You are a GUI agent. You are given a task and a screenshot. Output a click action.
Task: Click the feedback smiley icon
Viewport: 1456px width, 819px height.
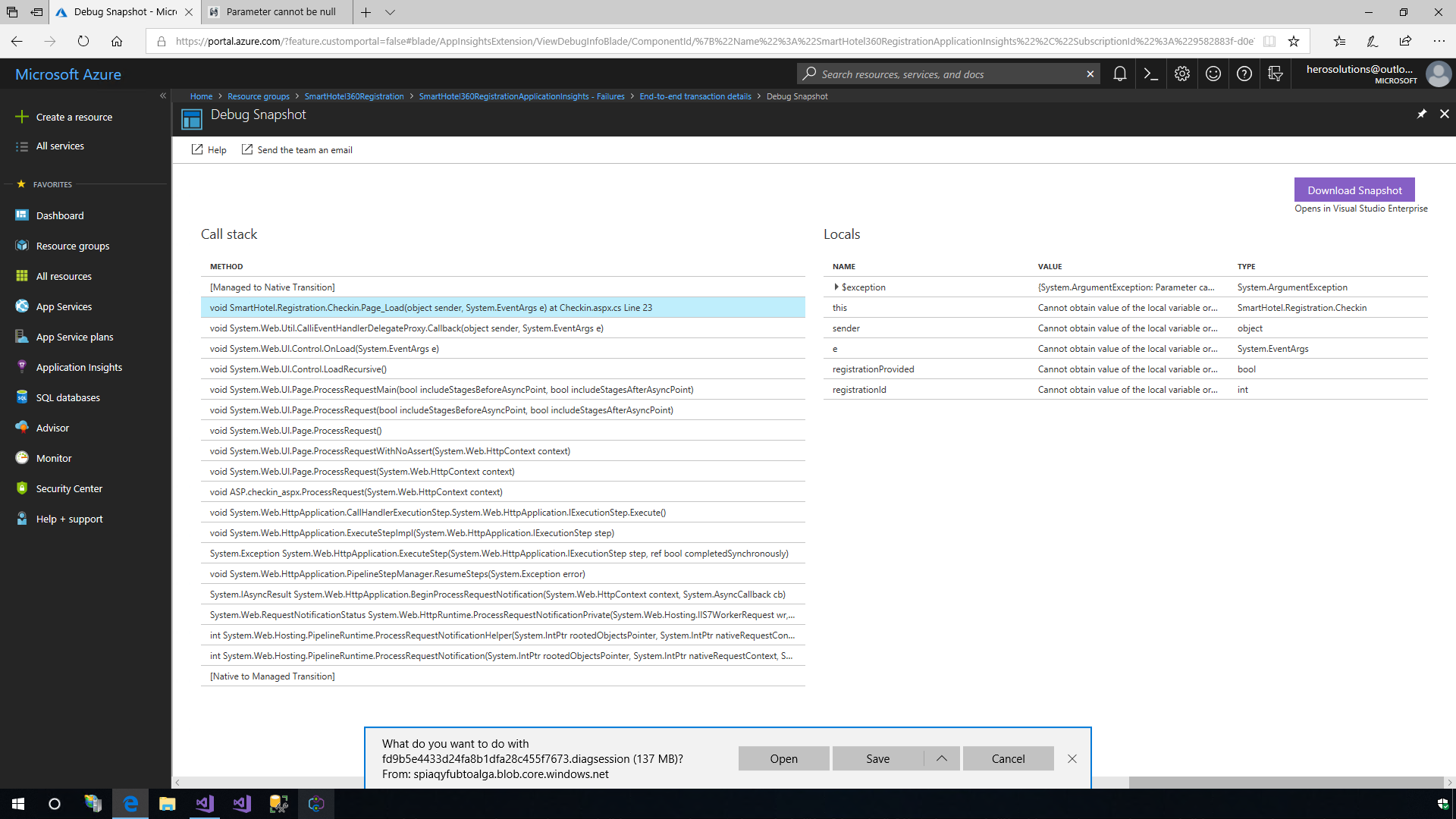(x=1213, y=74)
